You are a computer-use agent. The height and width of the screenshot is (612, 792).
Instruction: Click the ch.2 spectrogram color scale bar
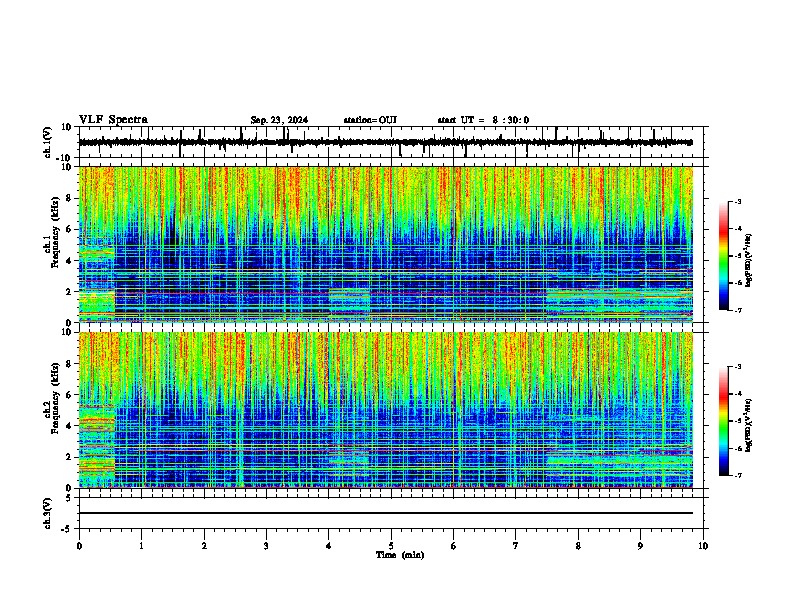724,421
